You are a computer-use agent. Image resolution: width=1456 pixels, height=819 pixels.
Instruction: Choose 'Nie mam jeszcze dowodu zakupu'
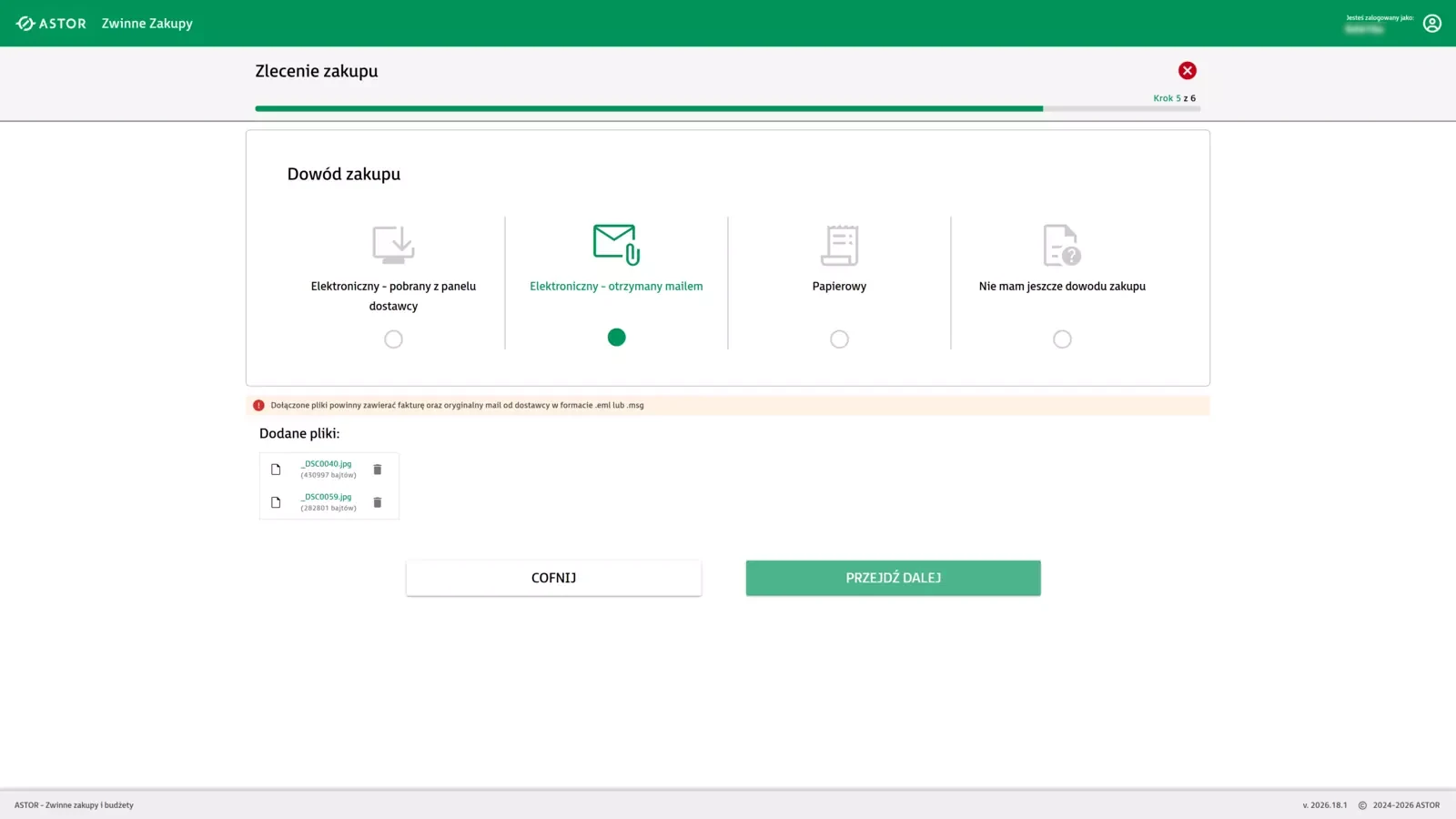[x=1062, y=339]
